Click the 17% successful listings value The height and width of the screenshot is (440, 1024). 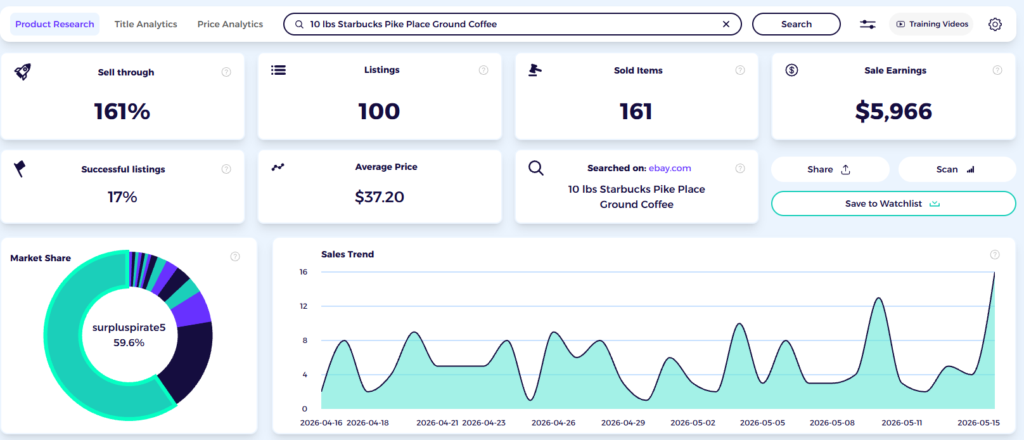pyautogui.click(x=122, y=197)
